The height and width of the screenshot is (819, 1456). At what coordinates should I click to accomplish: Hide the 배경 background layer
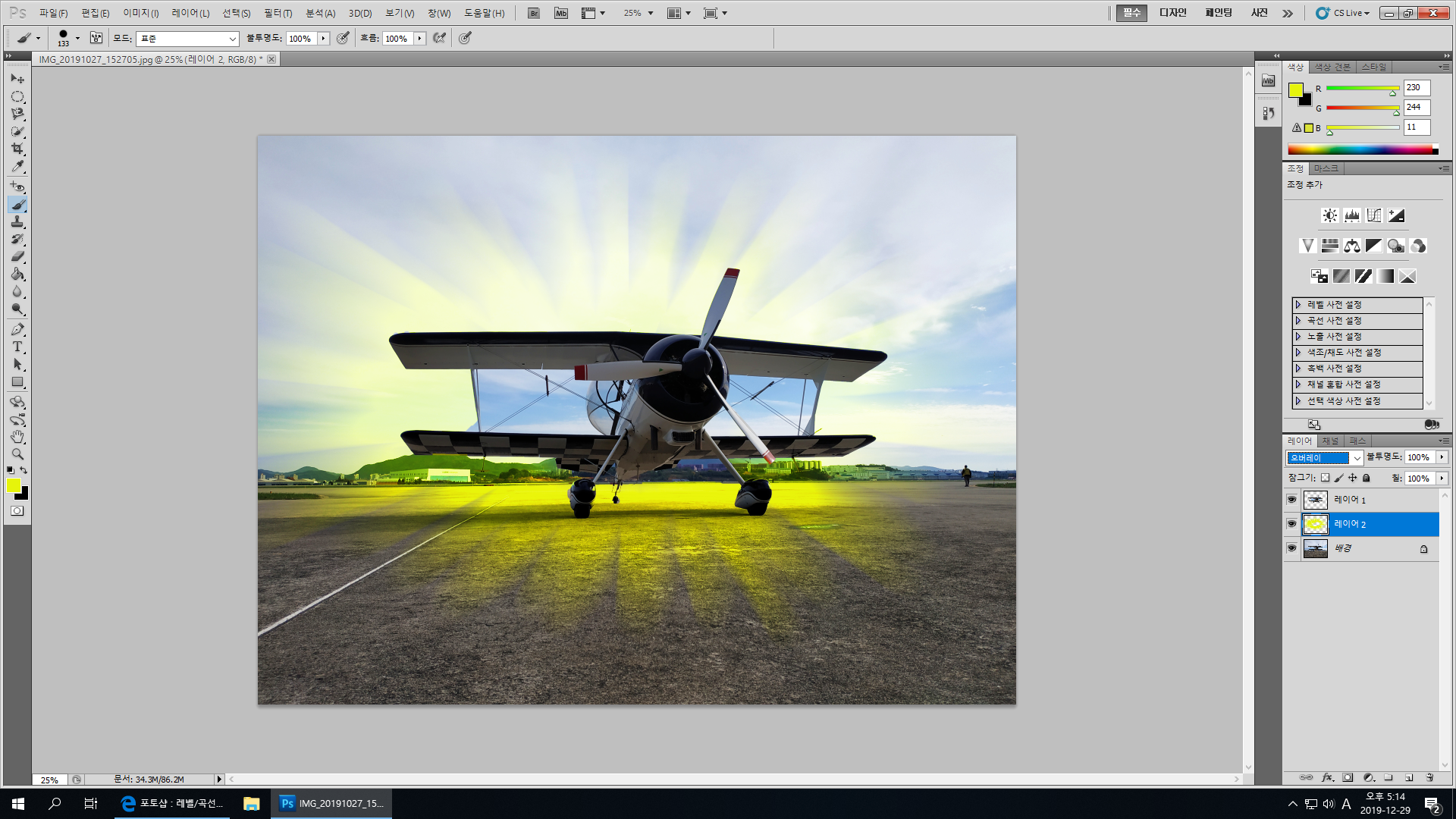click(1291, 548)
